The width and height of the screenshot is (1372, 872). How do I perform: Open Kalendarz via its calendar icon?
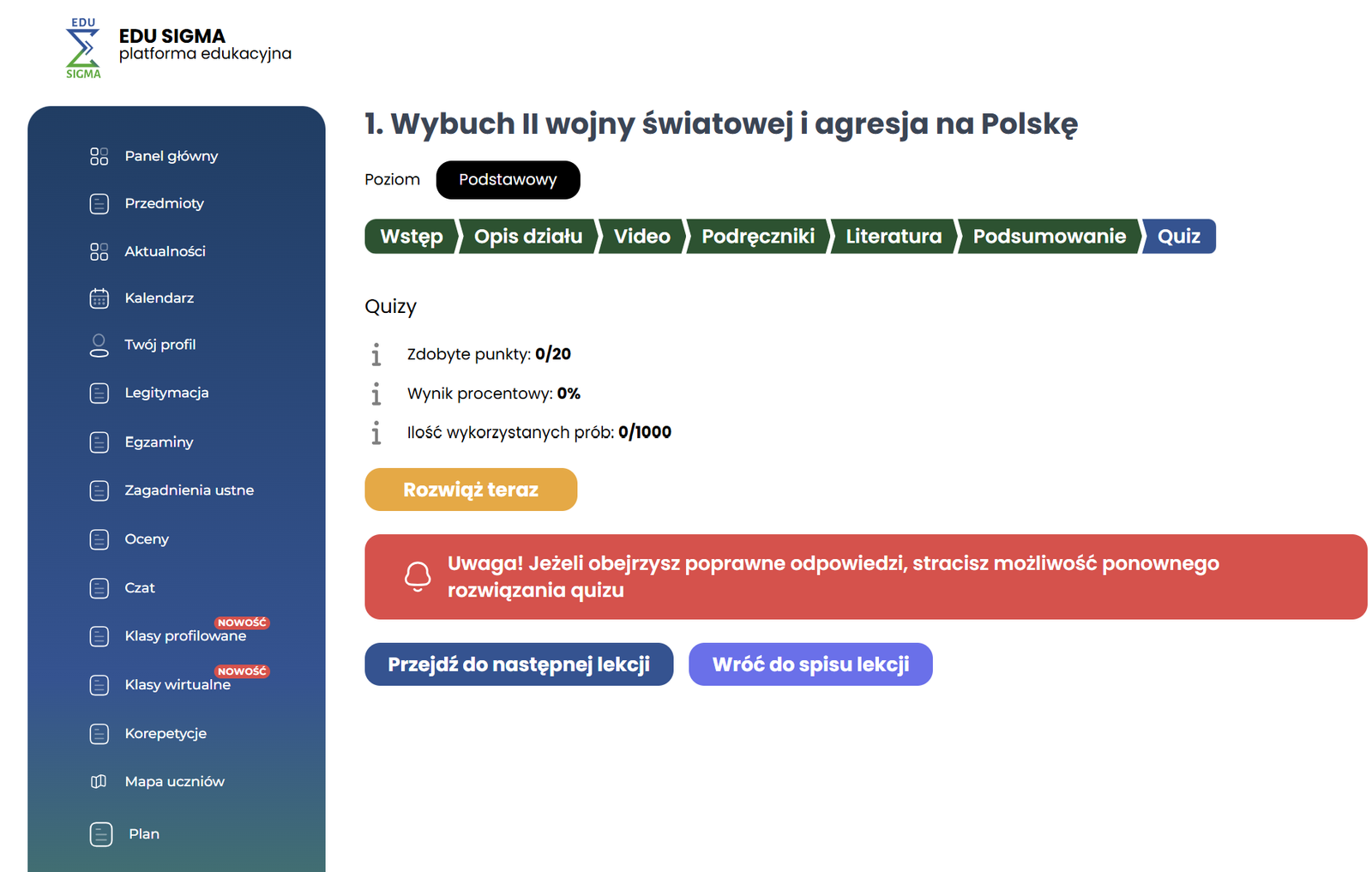pos(99,298)
